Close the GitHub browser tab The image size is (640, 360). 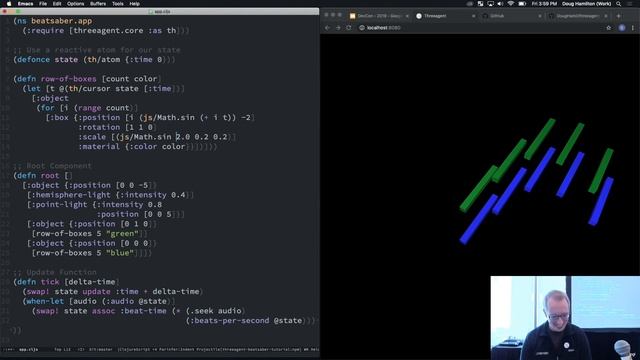tap(540, 16)
